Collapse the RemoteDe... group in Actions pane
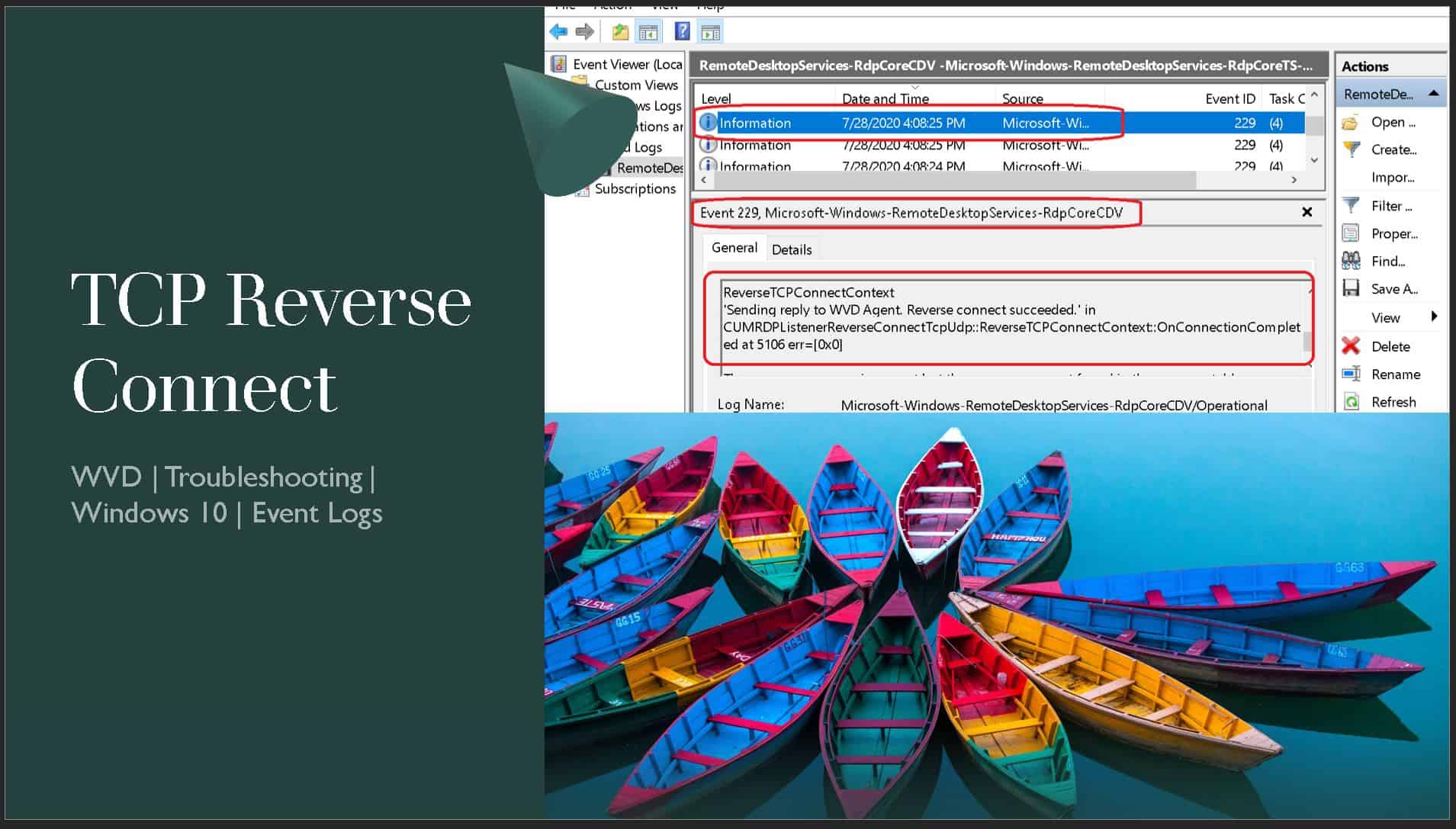This screenshot has width=1456, height=829. click(1432, 92)
